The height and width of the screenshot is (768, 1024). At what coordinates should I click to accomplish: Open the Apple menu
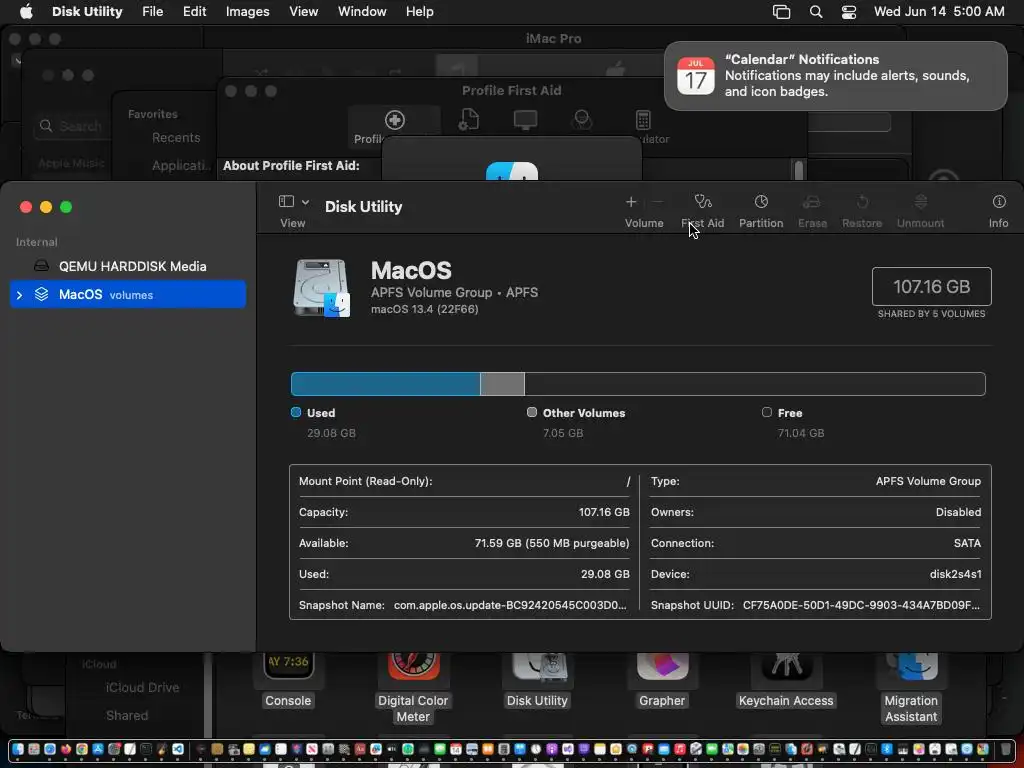(x=25, y=12)
